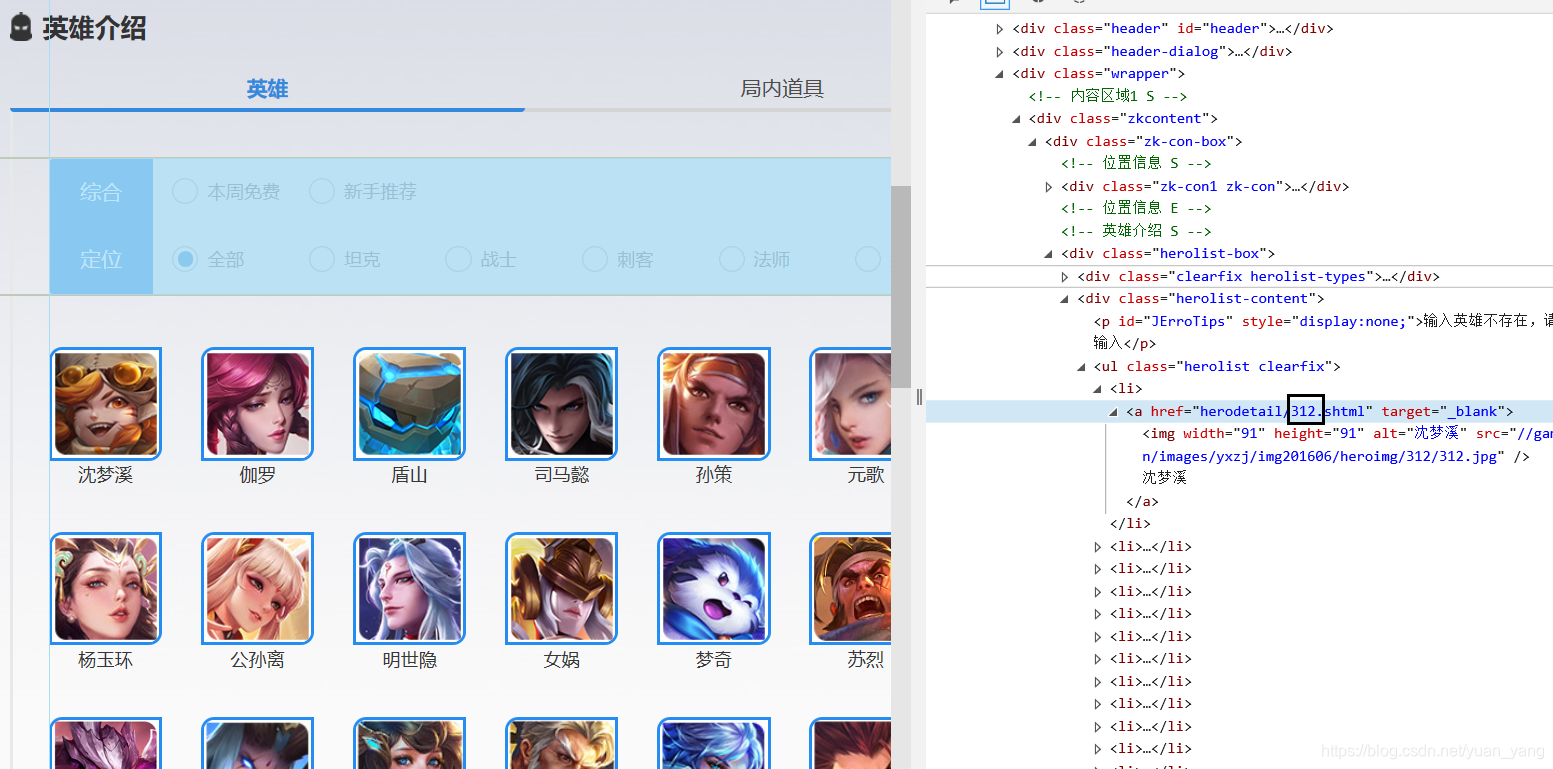Image resolution: width=1553 pixels, height=769 pixels.
Task: Collapse the div class="wrapper" node
Action: click(1000, 74)
